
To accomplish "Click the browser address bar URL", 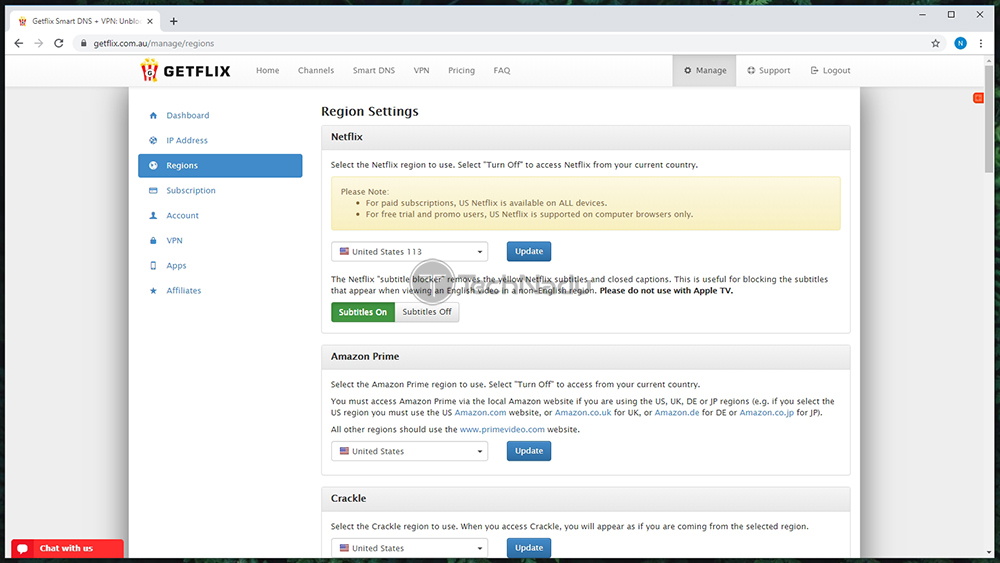I will click(154, 43).
